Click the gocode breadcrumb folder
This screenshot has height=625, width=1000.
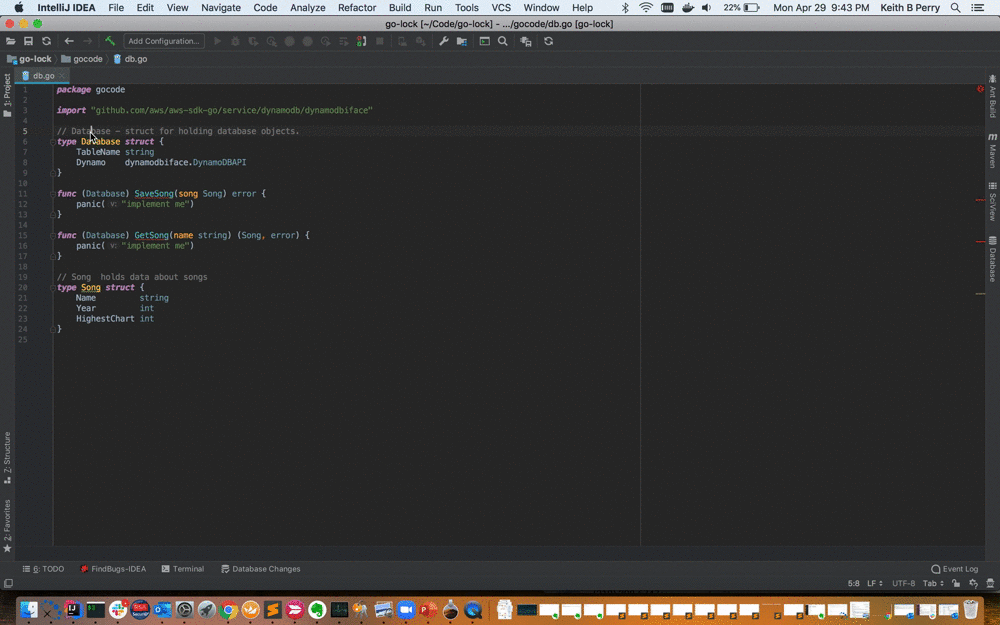(x=87, y=59)
